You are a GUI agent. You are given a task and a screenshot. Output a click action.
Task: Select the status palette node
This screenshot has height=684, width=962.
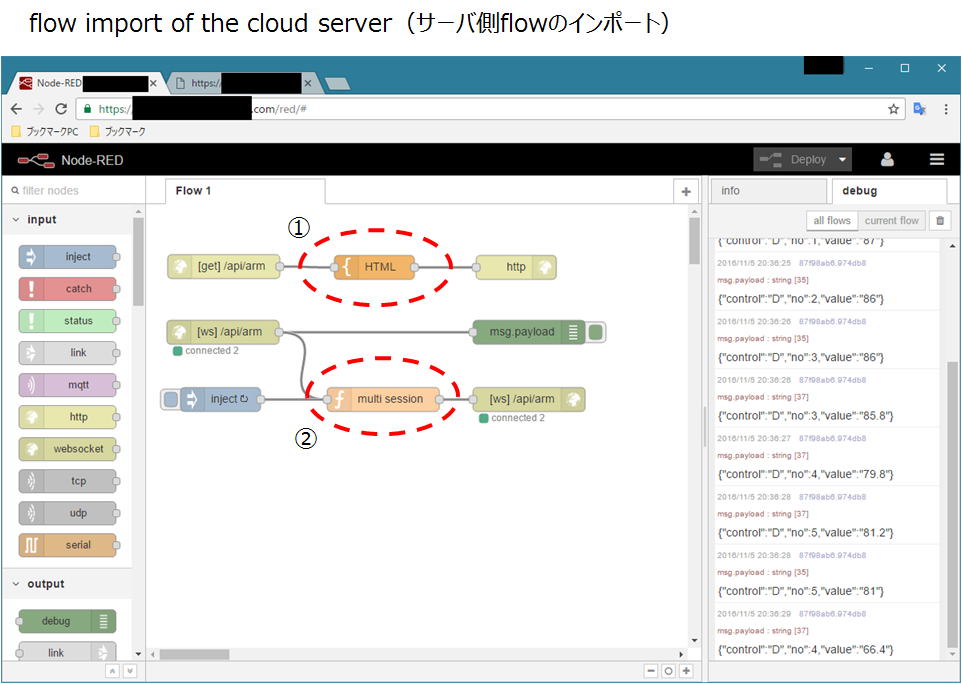tap(67, 321)
